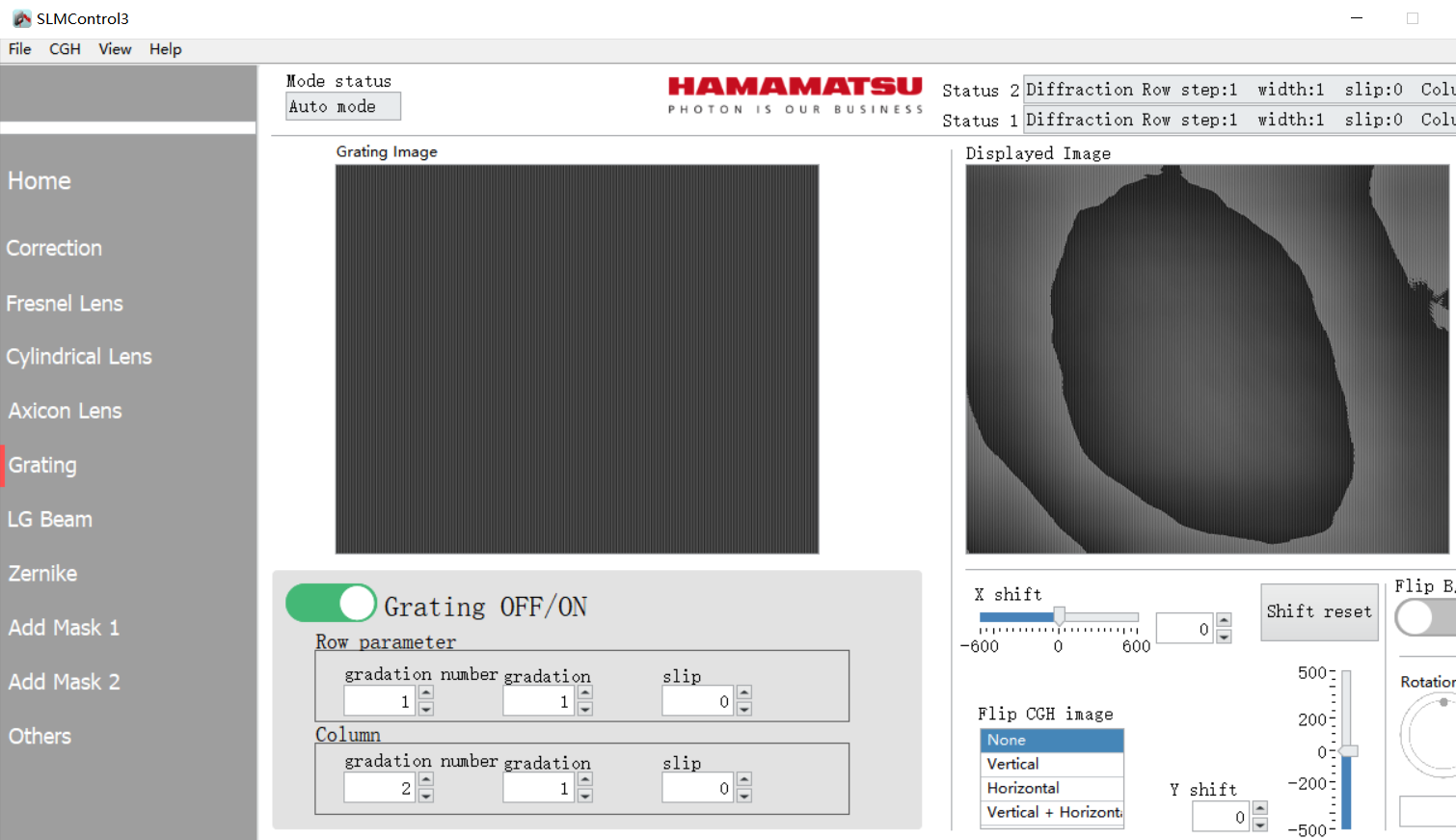This screenshot has width=1456, height=840.
Task: Click the SLMControl3 app icon in title bar
Action: click(21, 18)
